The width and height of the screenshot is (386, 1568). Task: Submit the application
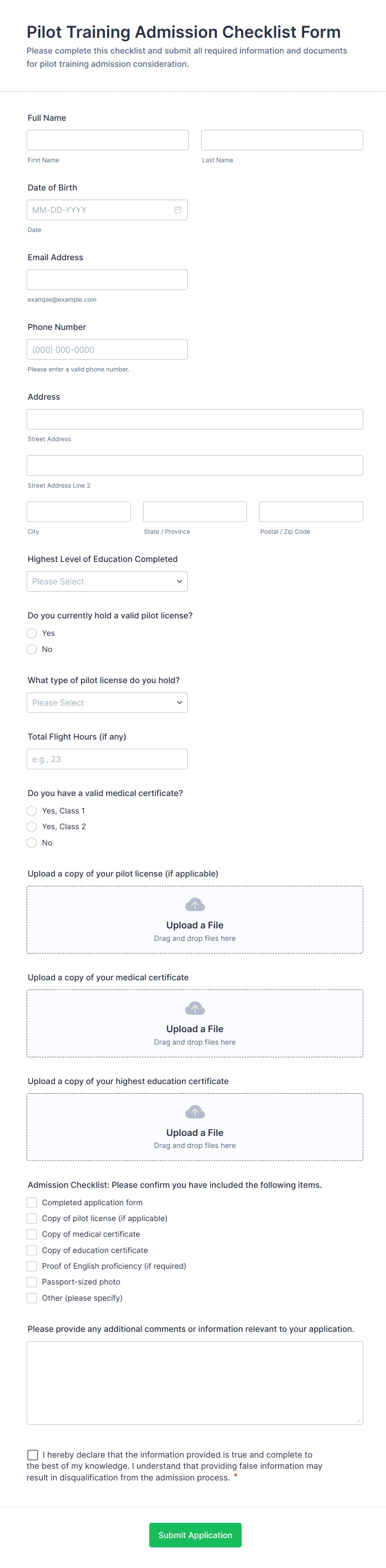tap(195, 1535)
